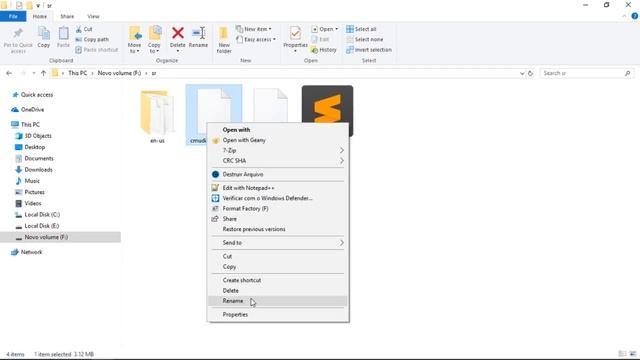
Task: Open Local Disk (C:) in sidebar
Action: pyautogui.click(x=42, y=215)
